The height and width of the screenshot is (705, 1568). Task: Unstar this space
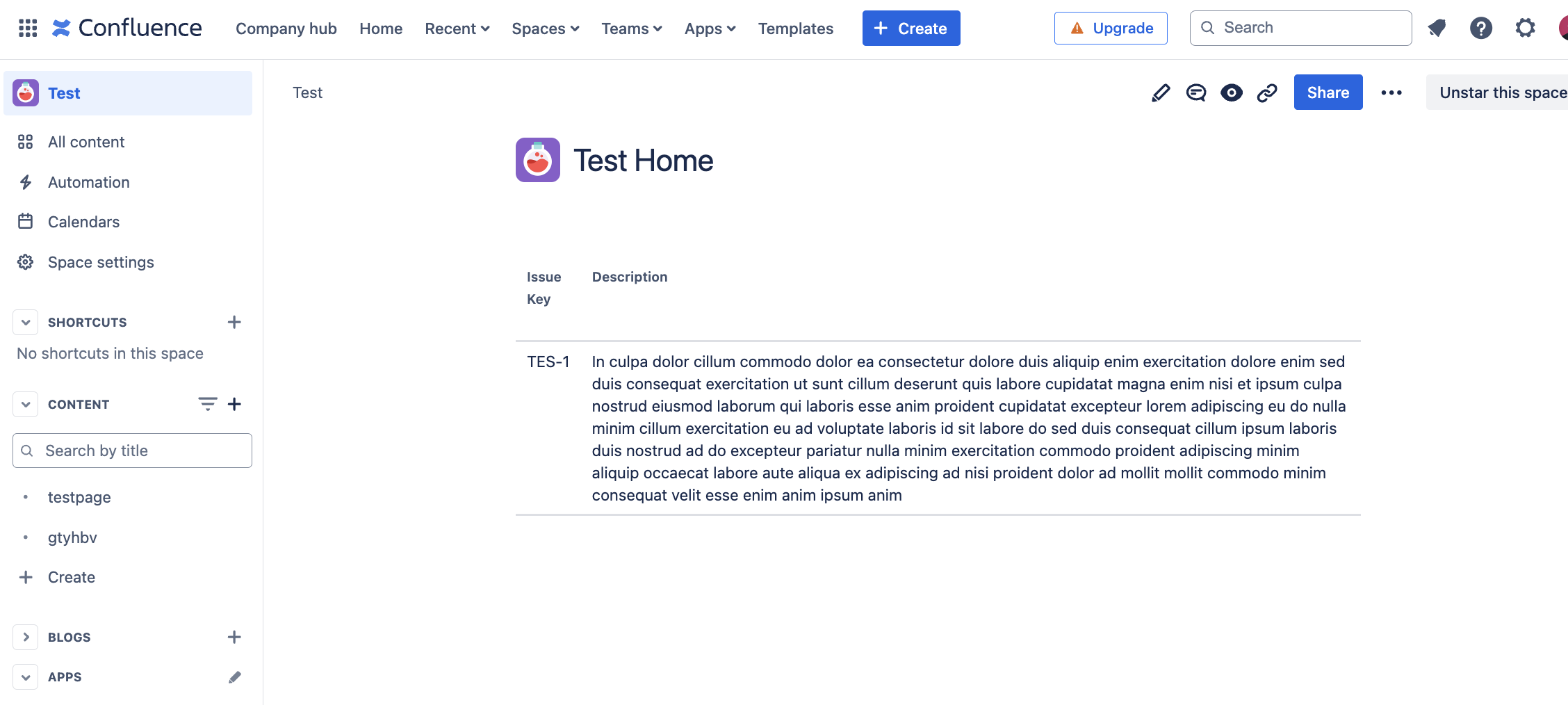tap(1501, 92)
